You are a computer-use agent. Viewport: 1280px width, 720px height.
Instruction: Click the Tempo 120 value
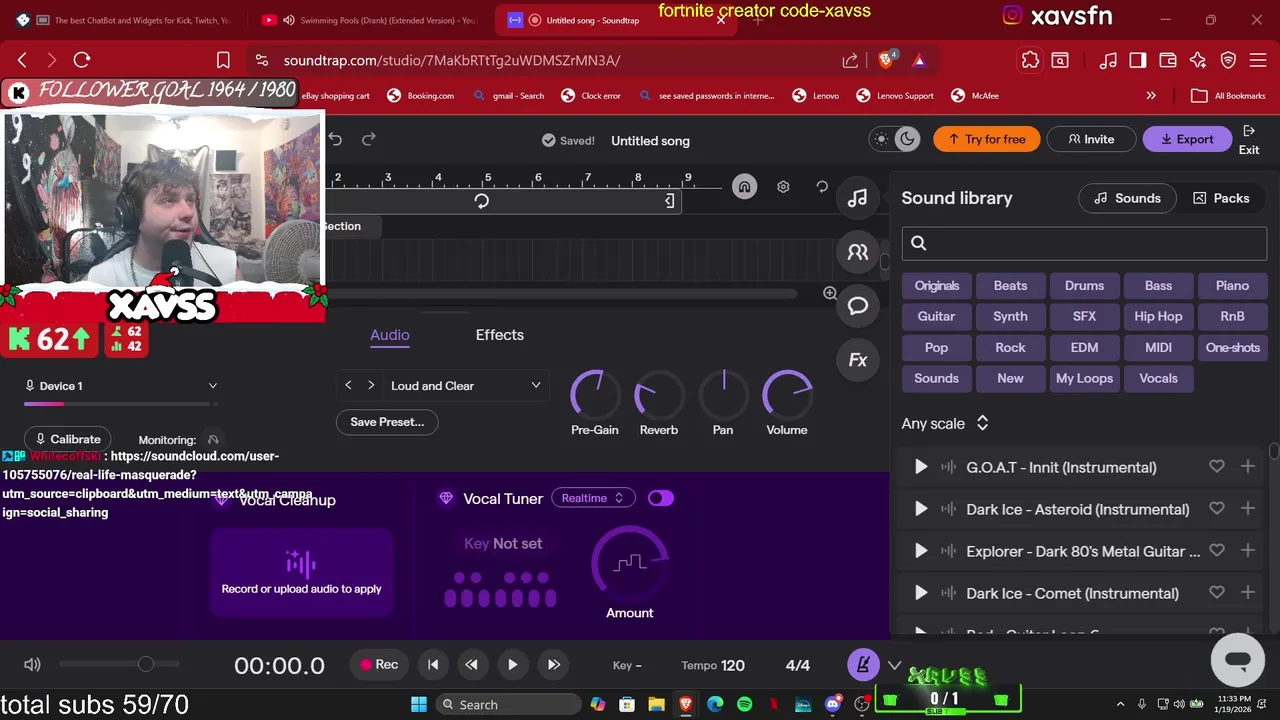coord(713,666)
